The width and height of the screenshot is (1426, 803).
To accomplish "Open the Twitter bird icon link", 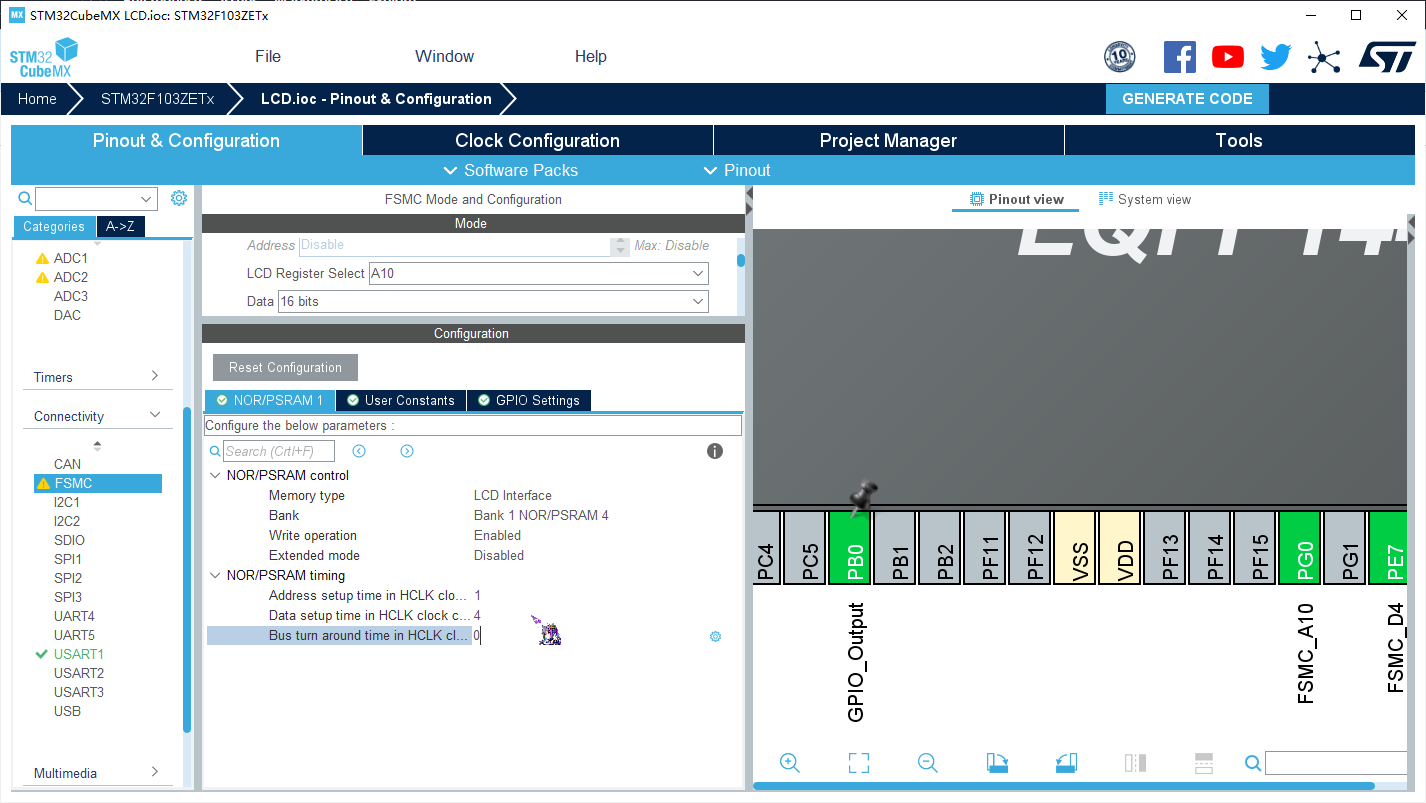I will [x=1276, y=57].
